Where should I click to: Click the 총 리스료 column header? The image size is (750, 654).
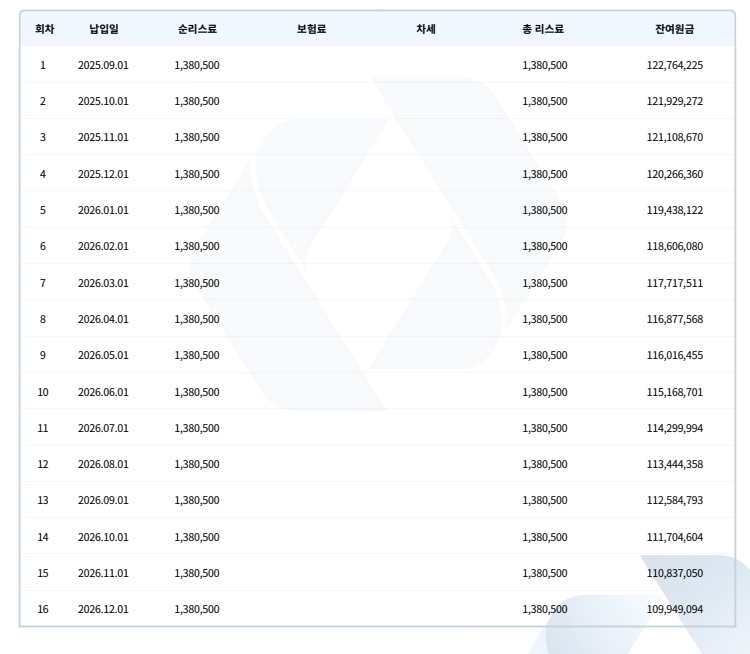coord(543,29)
